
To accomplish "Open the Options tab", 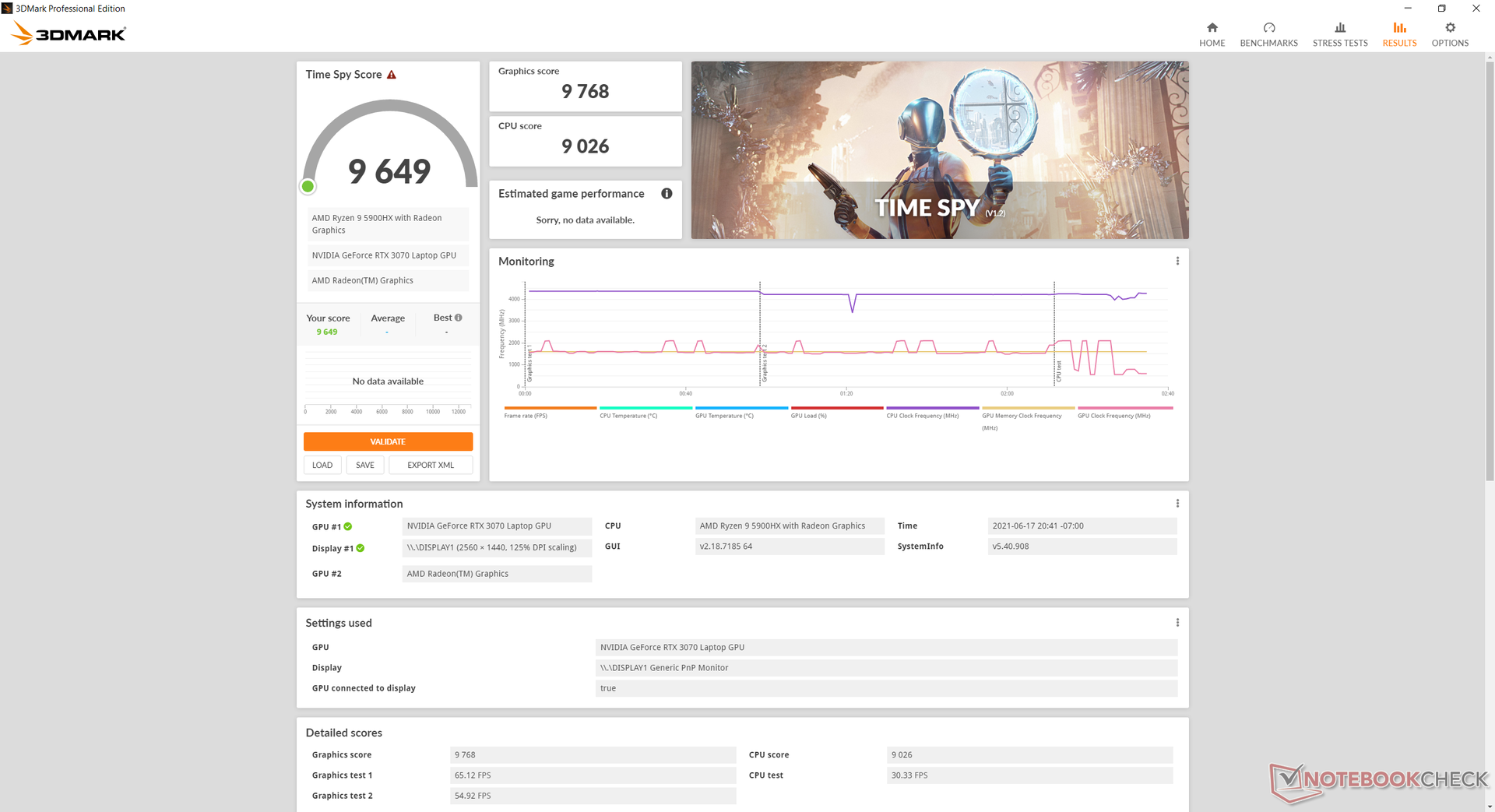I will coord(1450,34).
